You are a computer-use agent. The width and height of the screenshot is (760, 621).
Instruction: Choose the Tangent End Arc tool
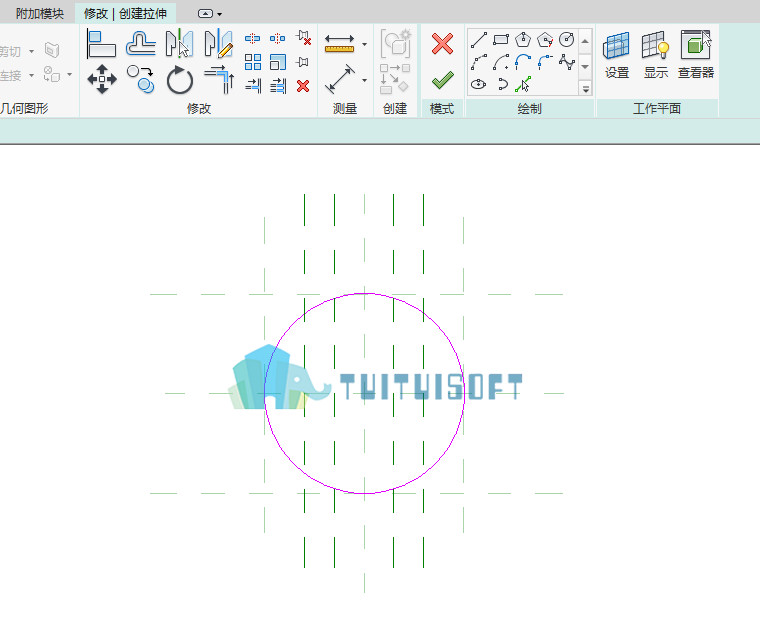click(x=523, y=62)
